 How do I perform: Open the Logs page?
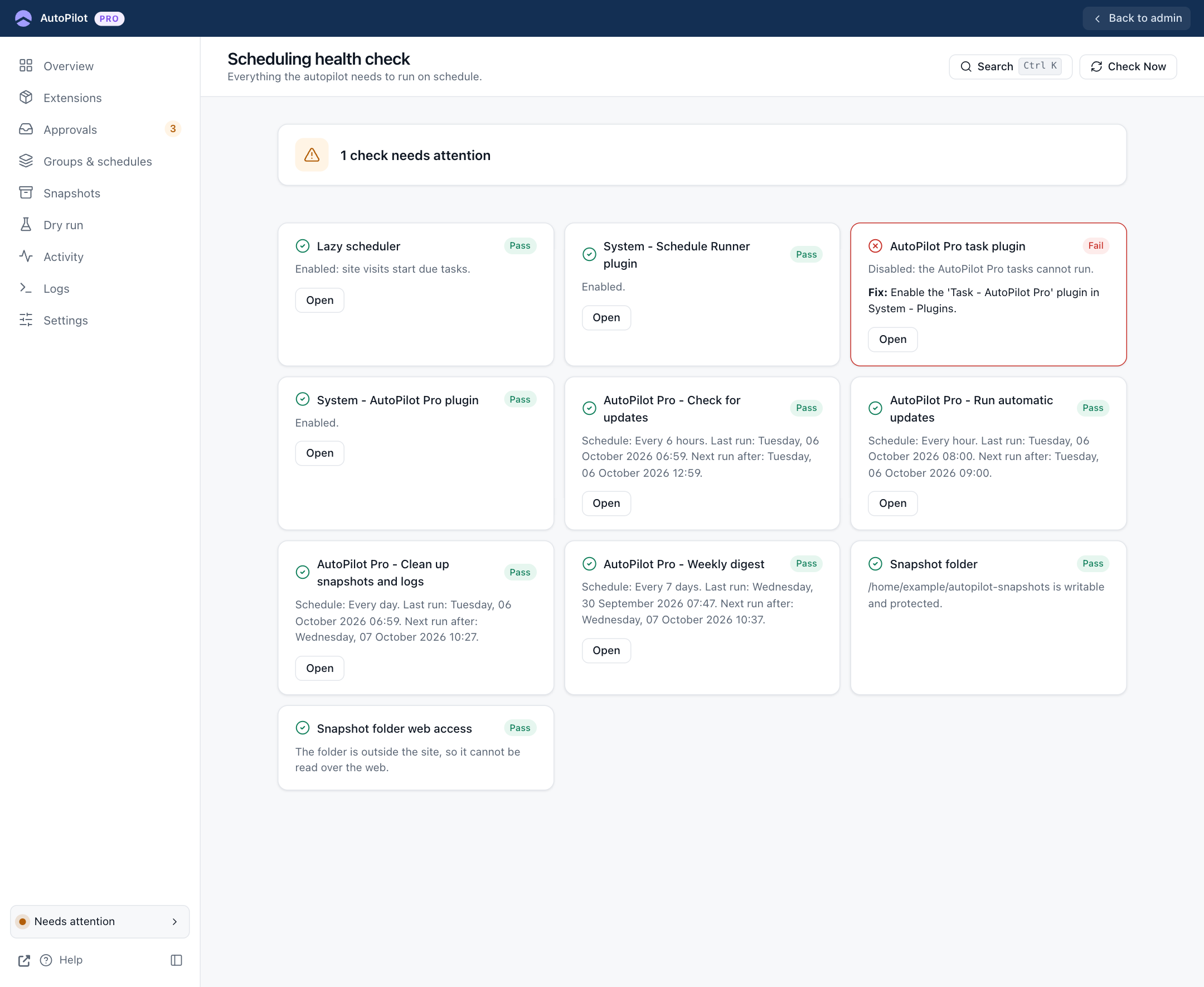point(100,289)
